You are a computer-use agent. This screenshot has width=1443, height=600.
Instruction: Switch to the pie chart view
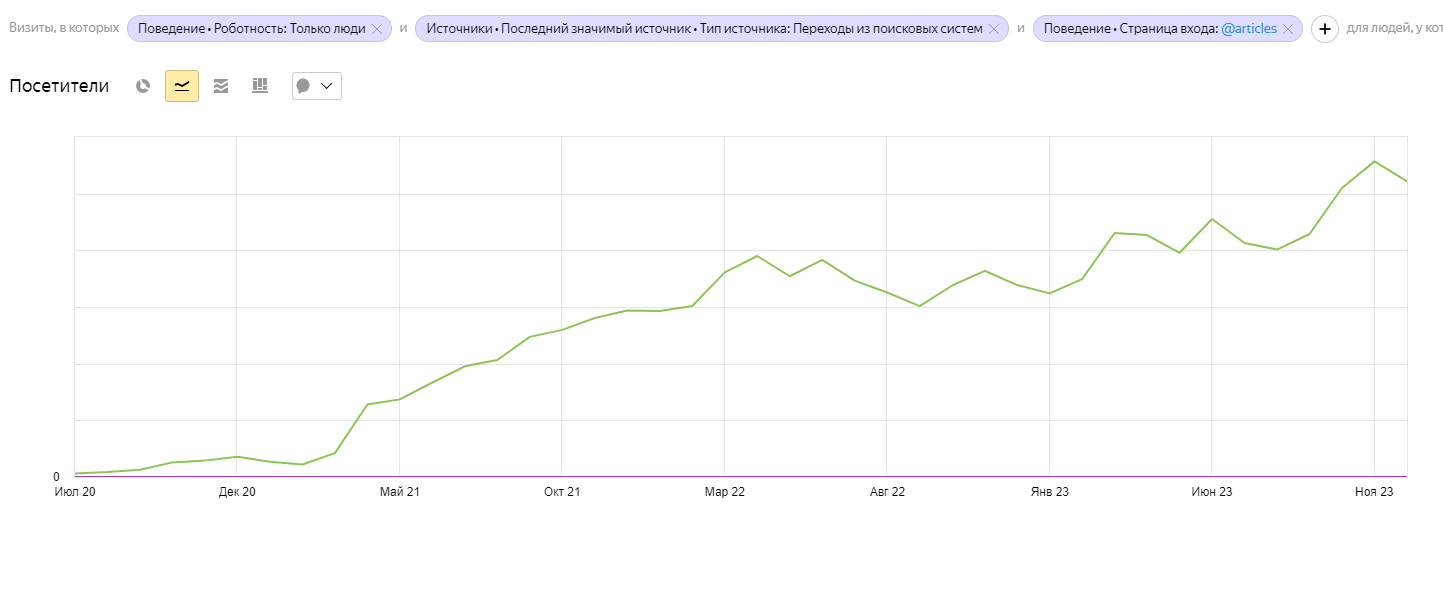tap(143, 86)
